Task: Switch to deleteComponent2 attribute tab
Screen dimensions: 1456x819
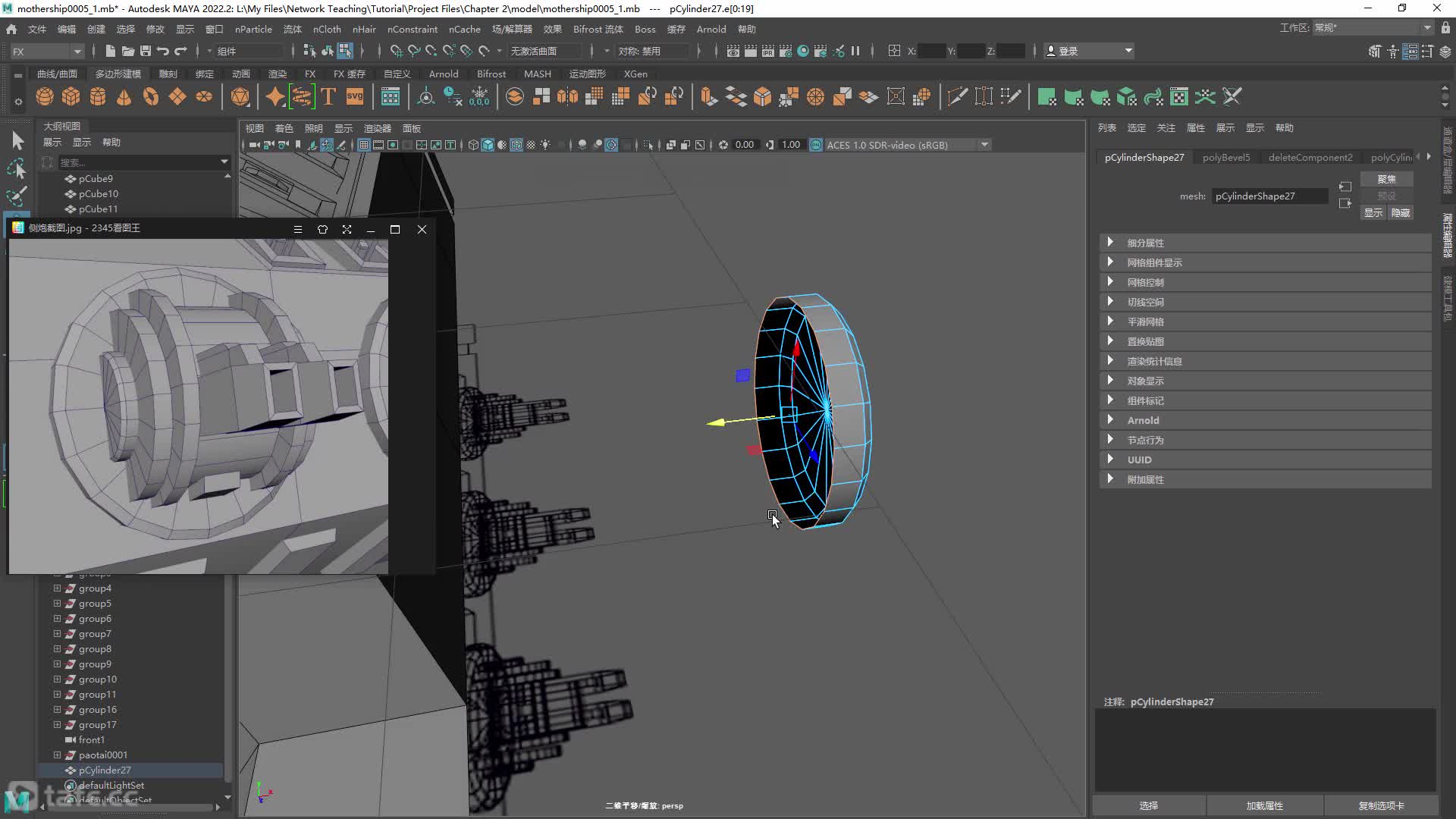Action: coord(1310,157)
